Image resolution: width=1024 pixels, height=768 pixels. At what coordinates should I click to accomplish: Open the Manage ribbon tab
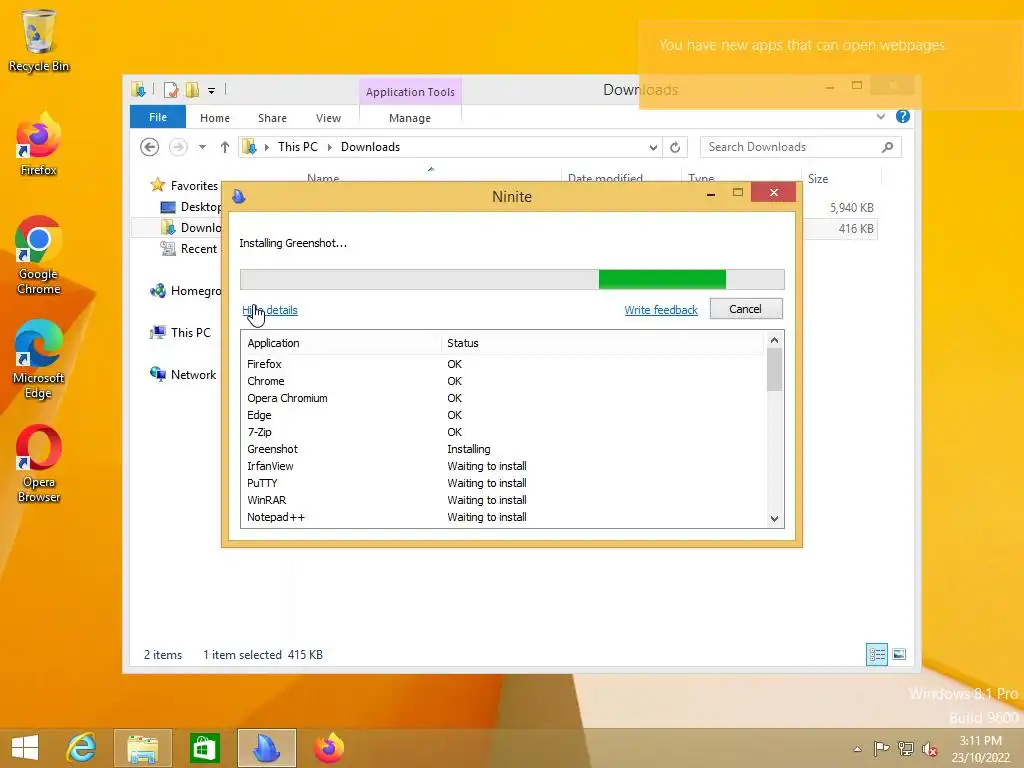tap(410, 118)
